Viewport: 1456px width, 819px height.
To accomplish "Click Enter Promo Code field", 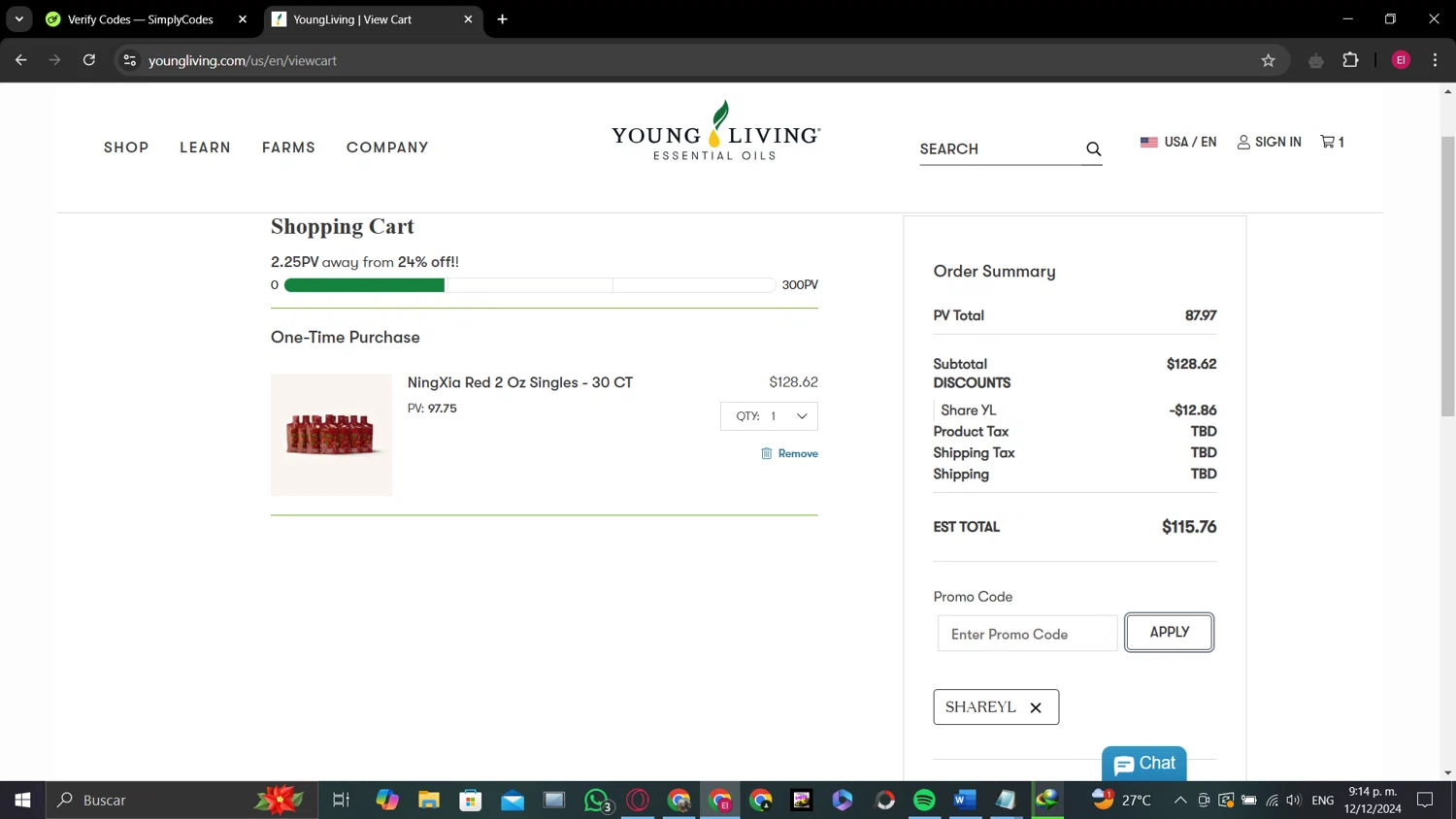I will pyautogui.click(x=1027, y=634).
